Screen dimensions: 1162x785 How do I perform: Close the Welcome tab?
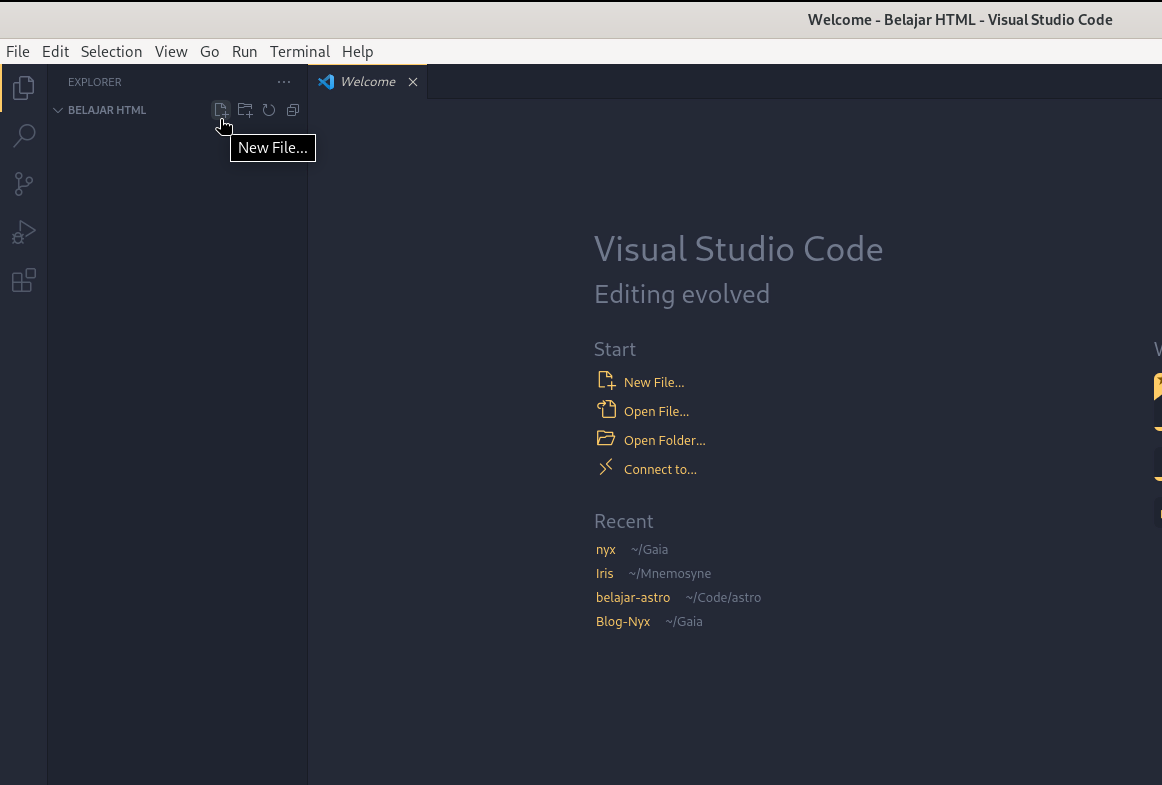(x=413, y=82)
